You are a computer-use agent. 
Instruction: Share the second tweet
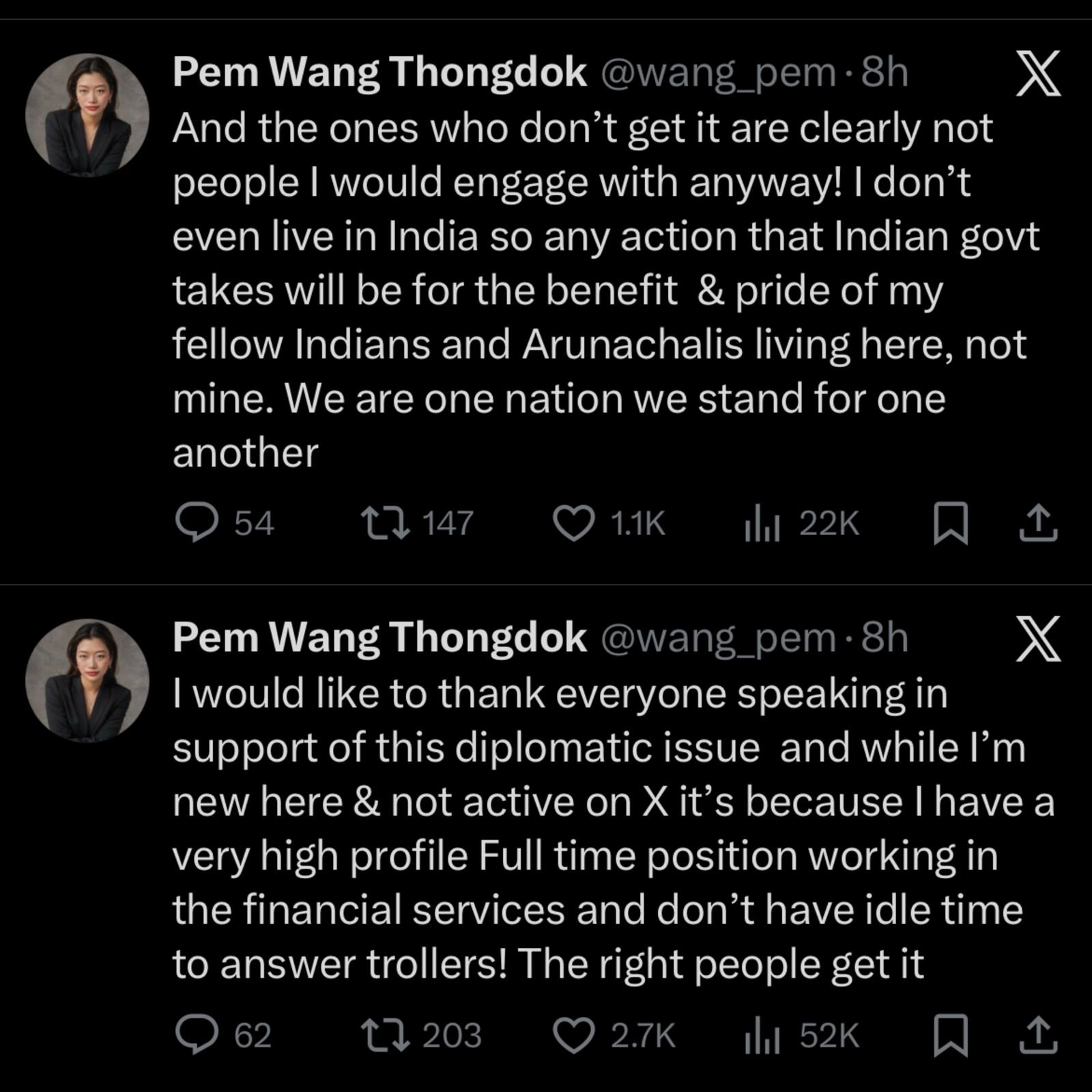coord(1038,1035)
